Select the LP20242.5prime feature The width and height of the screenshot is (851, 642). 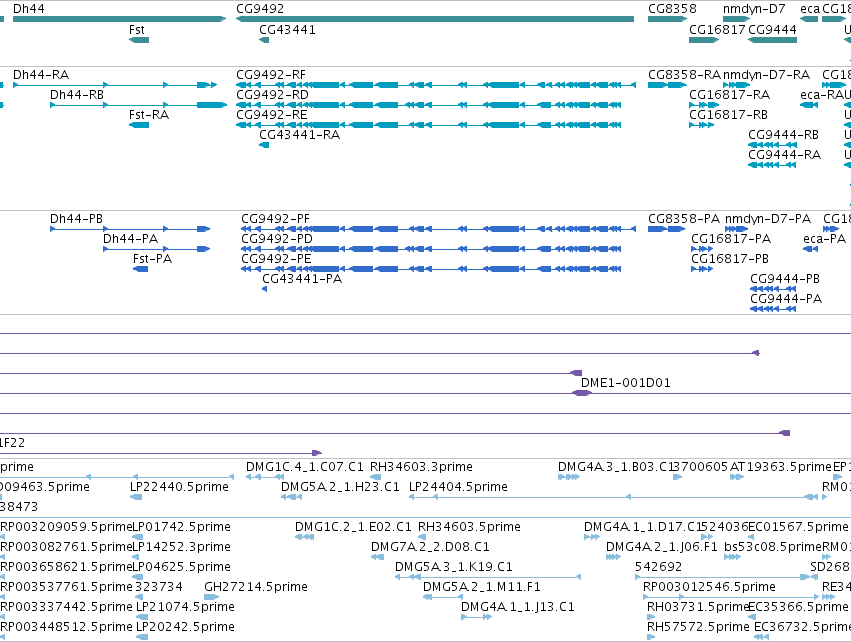coord(142,637)
